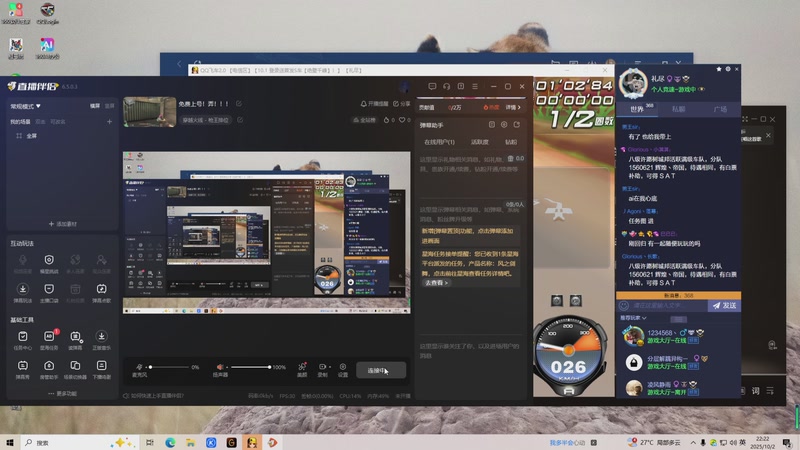Expand 详情 arrow in contribution bar
This screenshot has width=800, height=450.
tap(513, 107)
